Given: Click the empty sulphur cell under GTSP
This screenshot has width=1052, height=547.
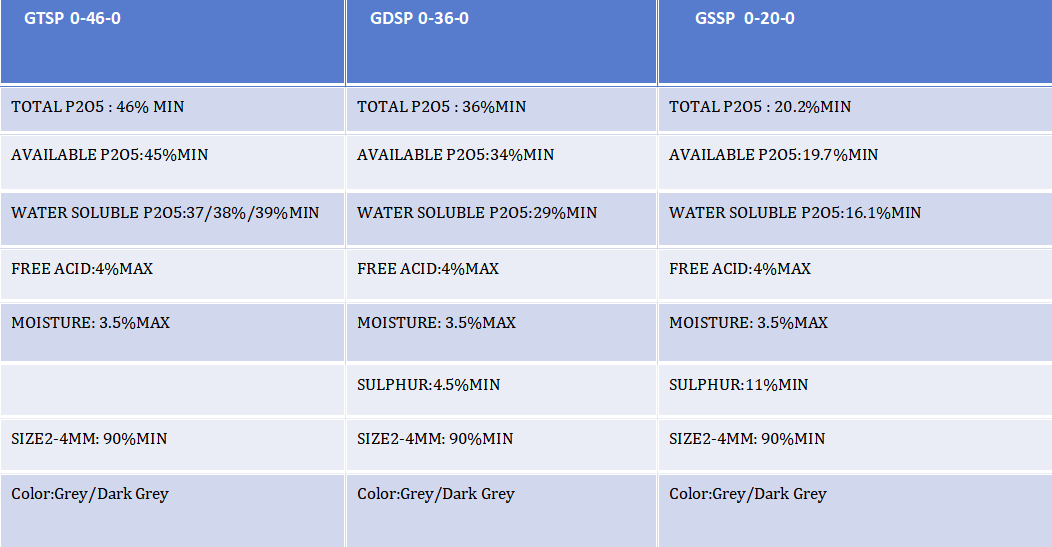Looking at the screenshot, I should (x=172, y=390).
